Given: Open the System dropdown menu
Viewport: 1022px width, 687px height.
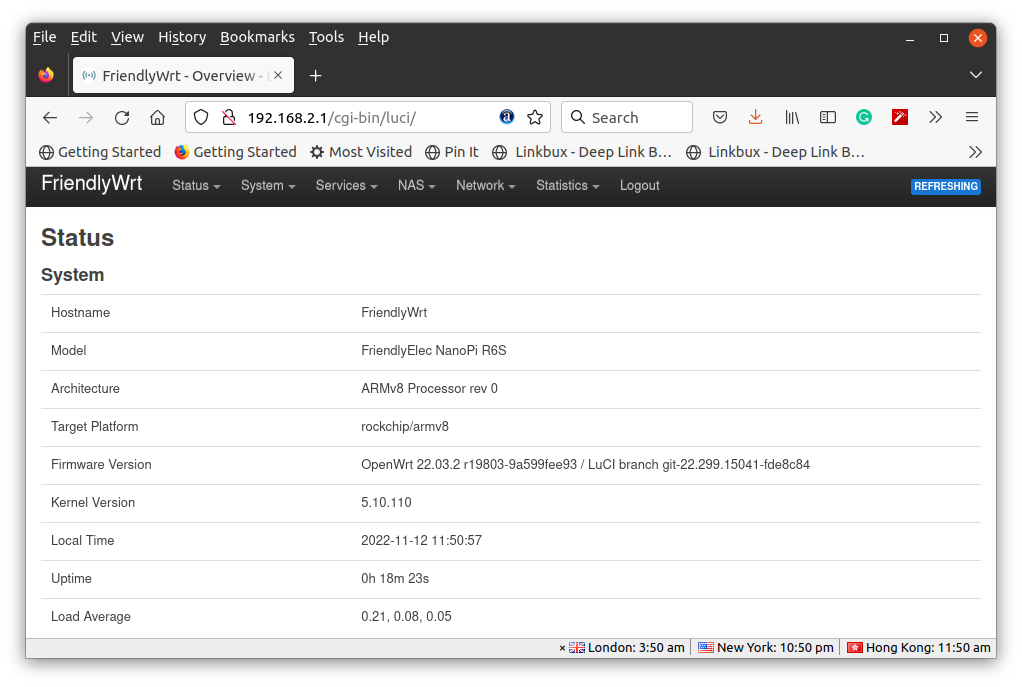Looking at the screenshot, I should (x=268, y=186).
